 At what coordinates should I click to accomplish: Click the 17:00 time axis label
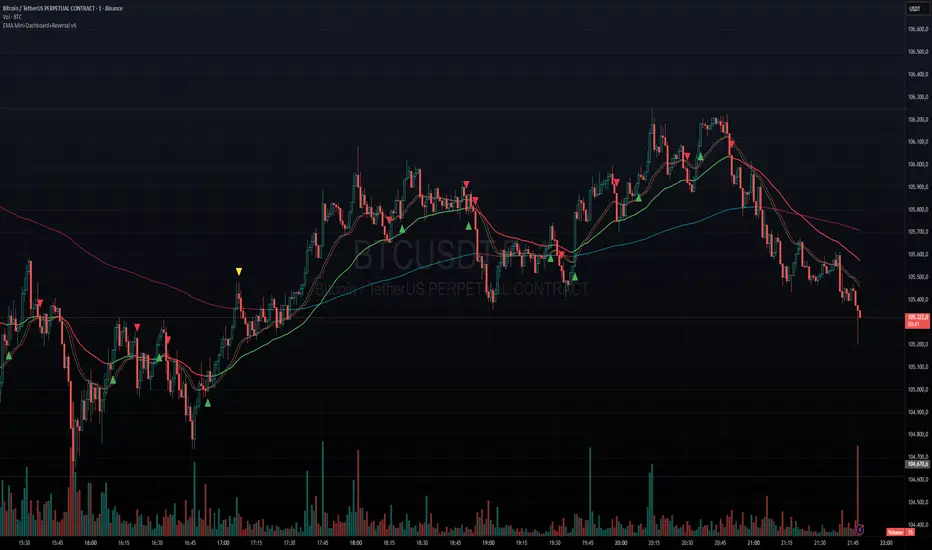(x=223, y=543)
